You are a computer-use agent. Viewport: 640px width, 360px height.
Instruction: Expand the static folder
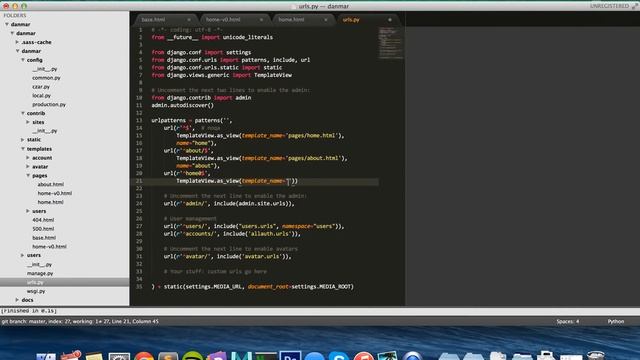pos(22,140)
